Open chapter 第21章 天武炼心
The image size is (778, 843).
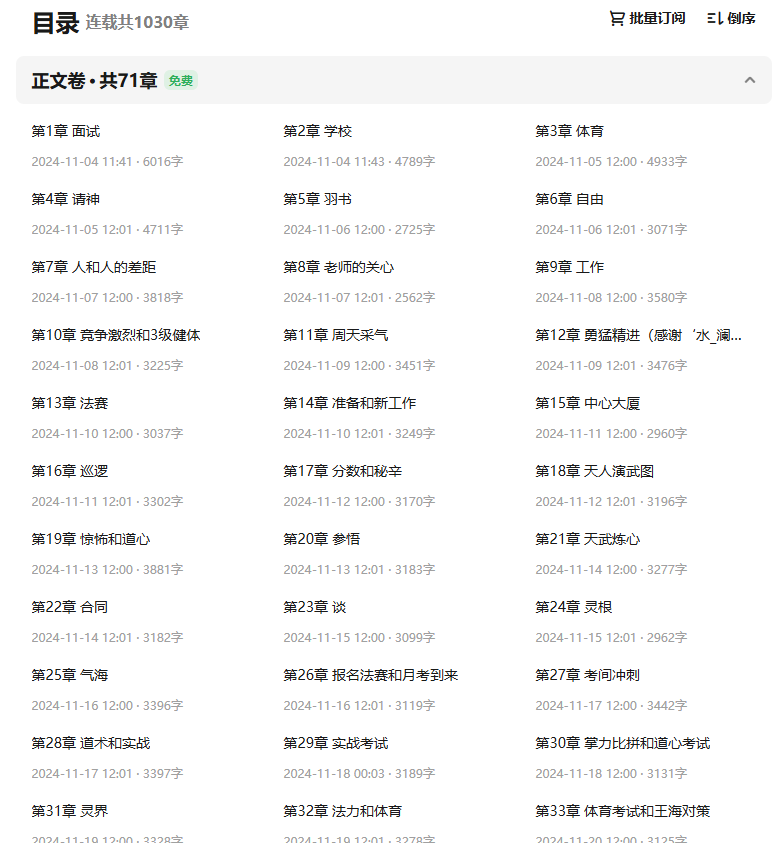[x=588, y=539]
